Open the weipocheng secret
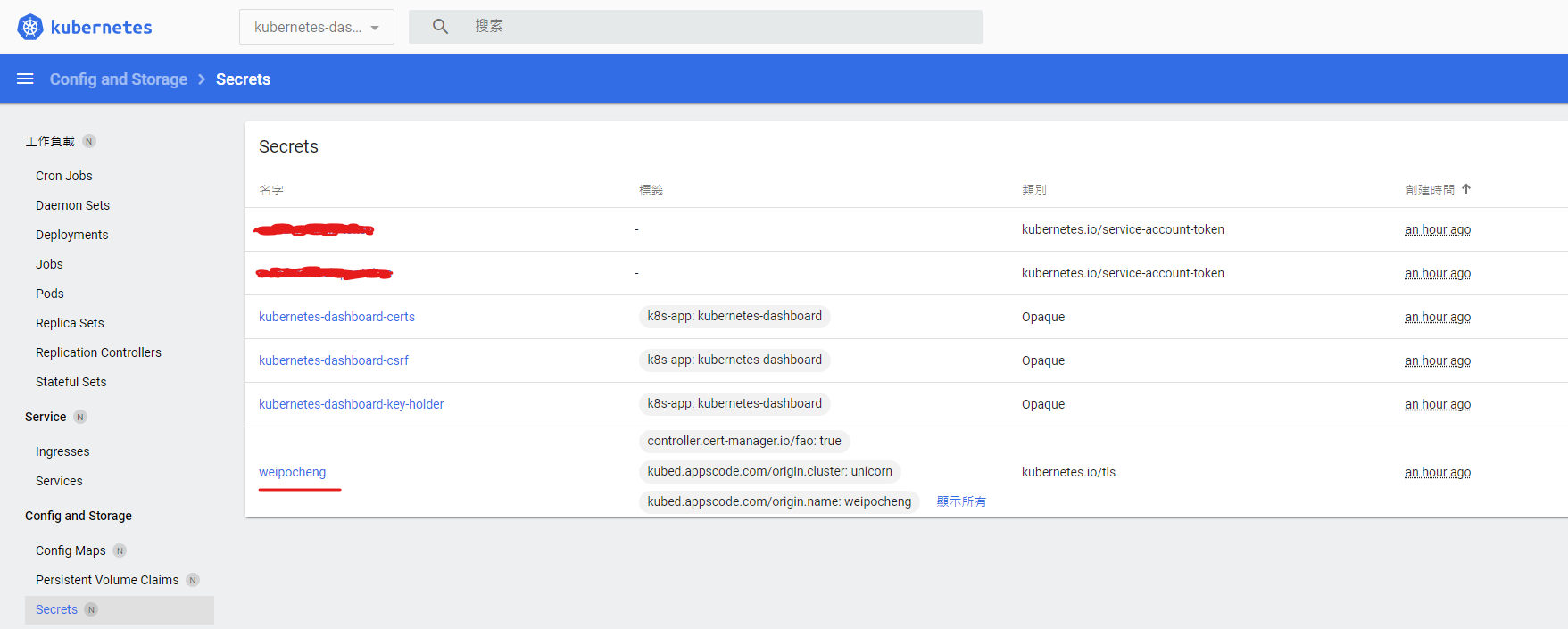Screen dimensions: 1568x629 [293, 472]
